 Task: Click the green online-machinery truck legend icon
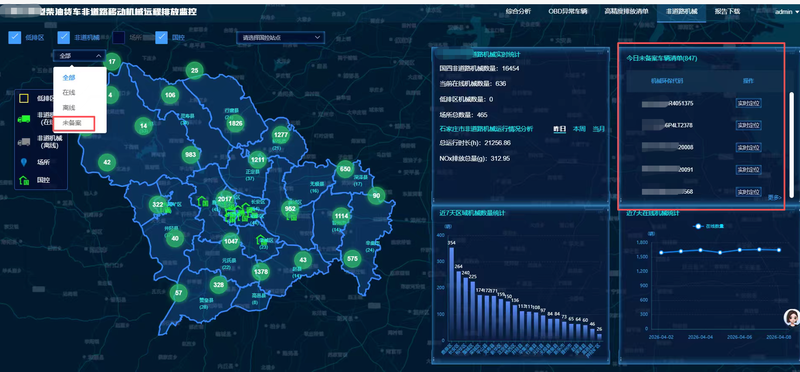coord(23,119)
